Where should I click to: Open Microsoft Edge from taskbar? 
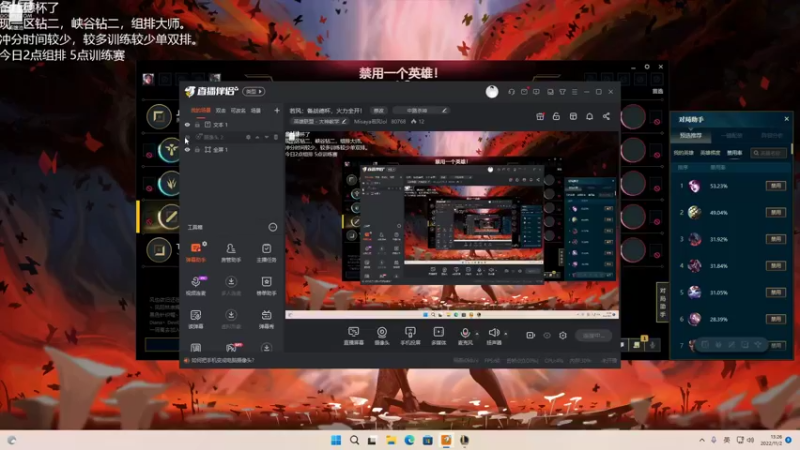click(x=409, y=440)
